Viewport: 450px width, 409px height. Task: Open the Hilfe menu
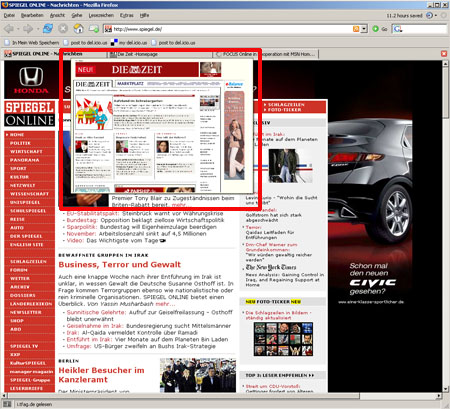[144, 15]
